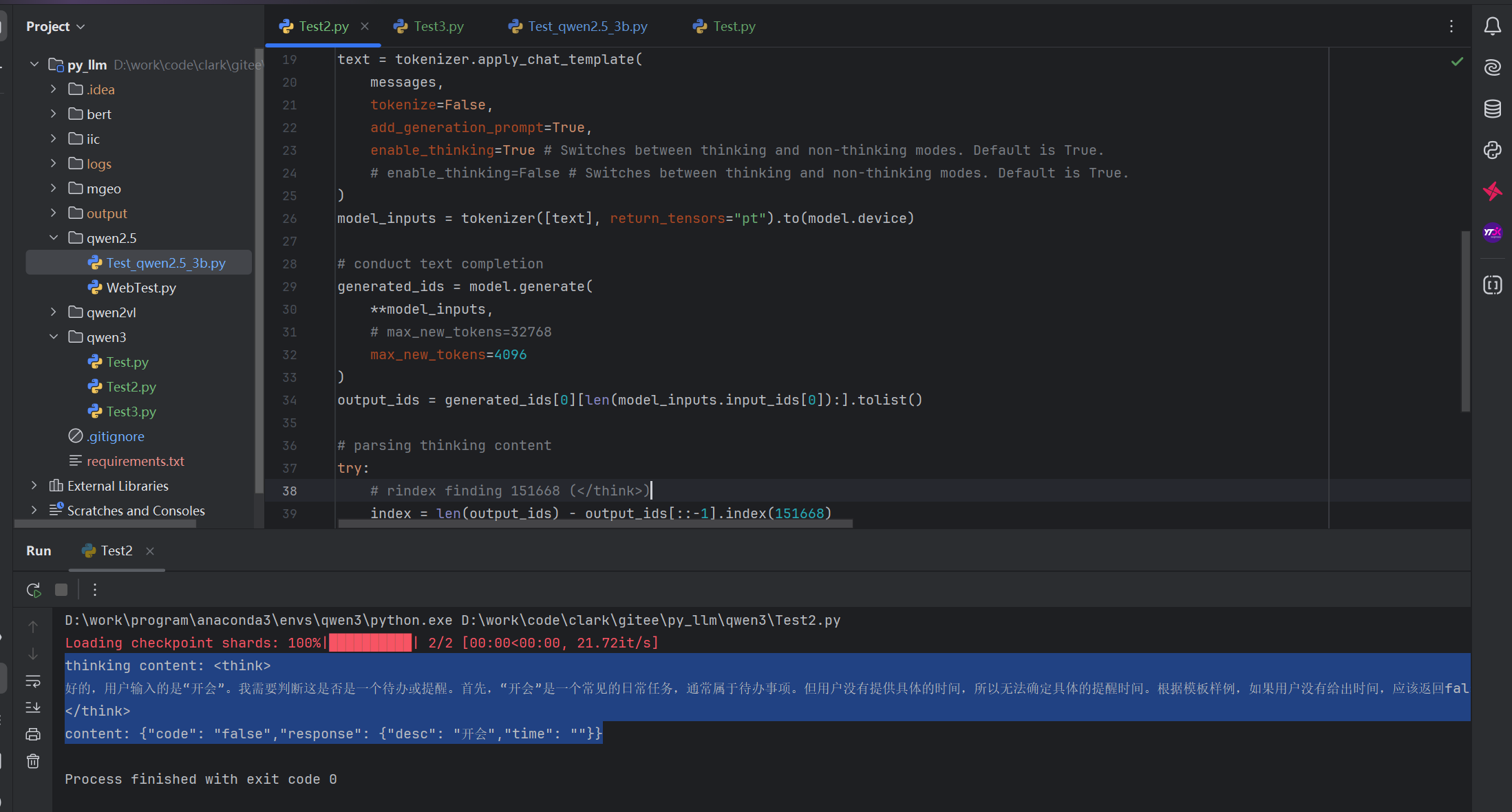Collapse the qwen3 folder
The height and width of the screenshot is (812, 1512).
54,337
